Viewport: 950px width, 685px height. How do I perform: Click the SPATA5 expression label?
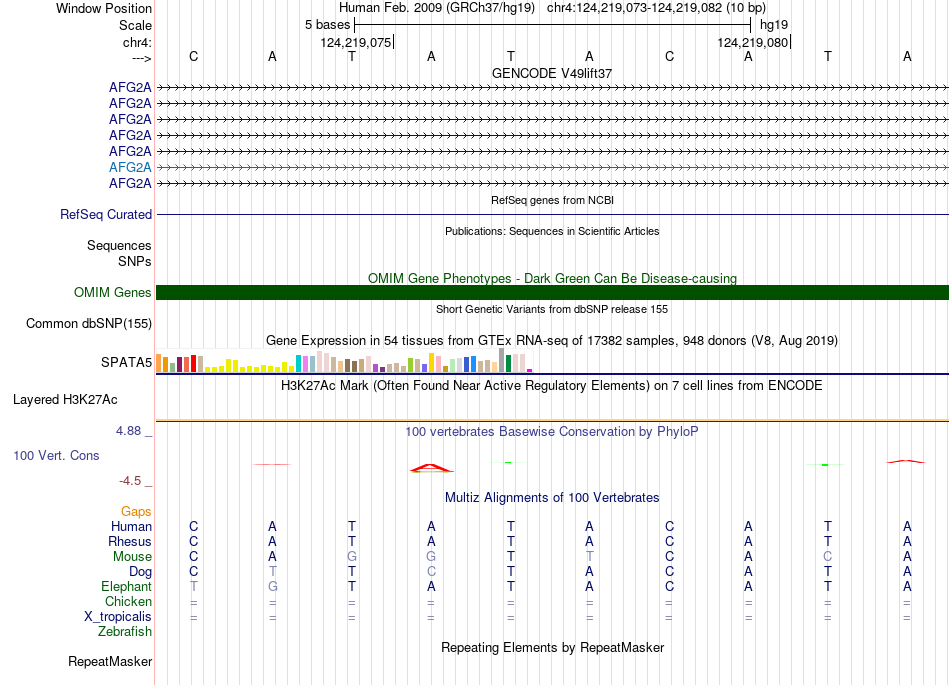[x=126, y=362]
